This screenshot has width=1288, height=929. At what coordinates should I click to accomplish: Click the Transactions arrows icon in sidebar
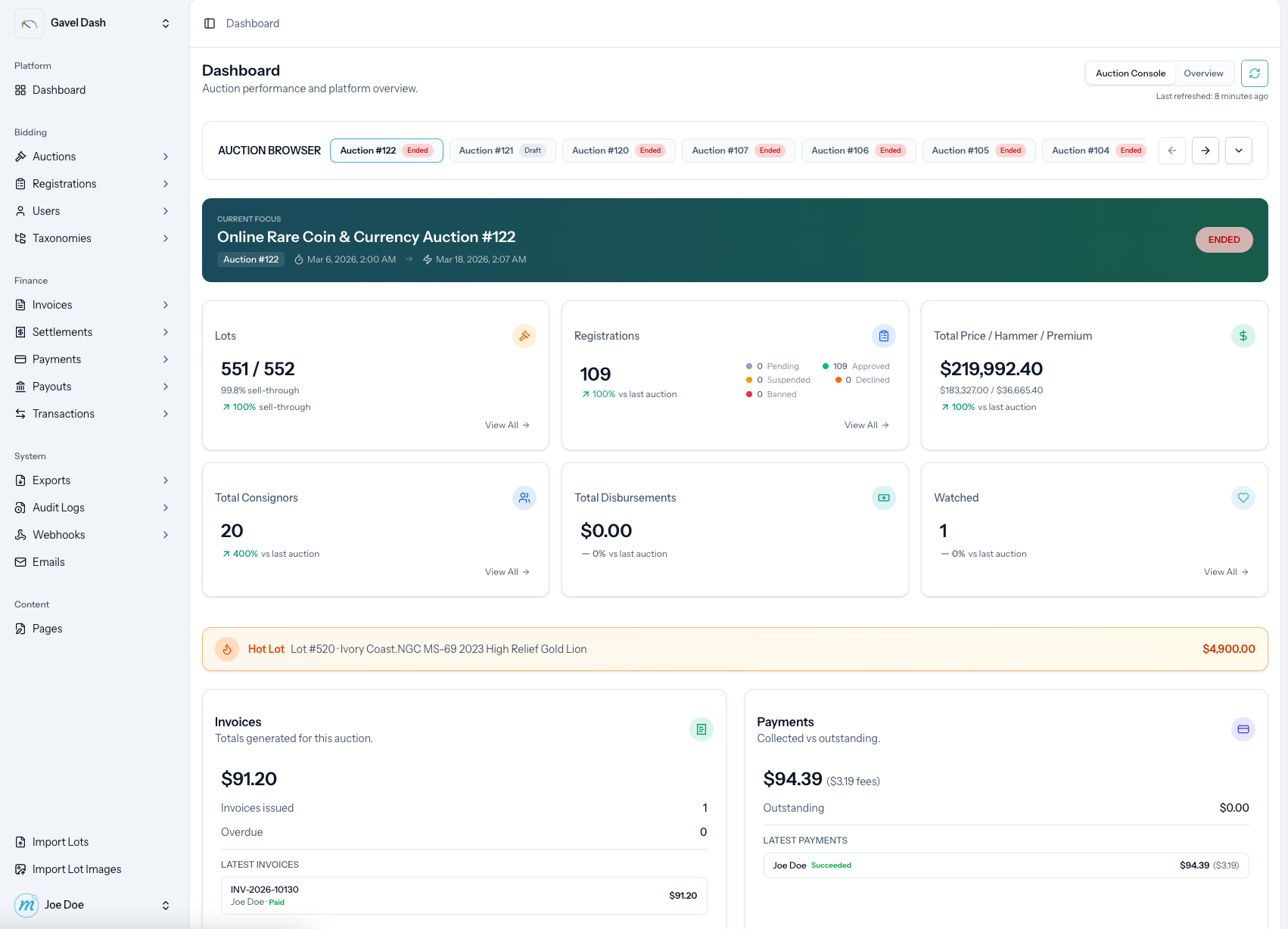point(20,414)
